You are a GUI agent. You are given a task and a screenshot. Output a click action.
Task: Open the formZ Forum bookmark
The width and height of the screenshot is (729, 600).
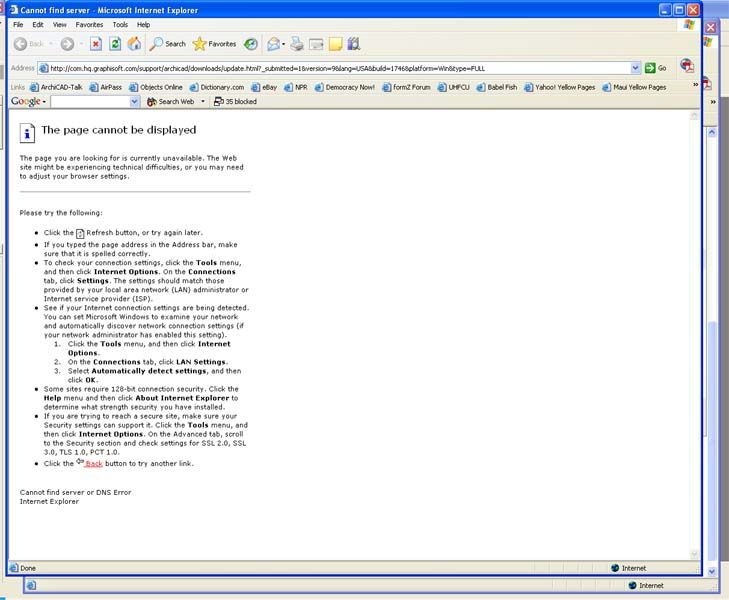click(406, 87)
